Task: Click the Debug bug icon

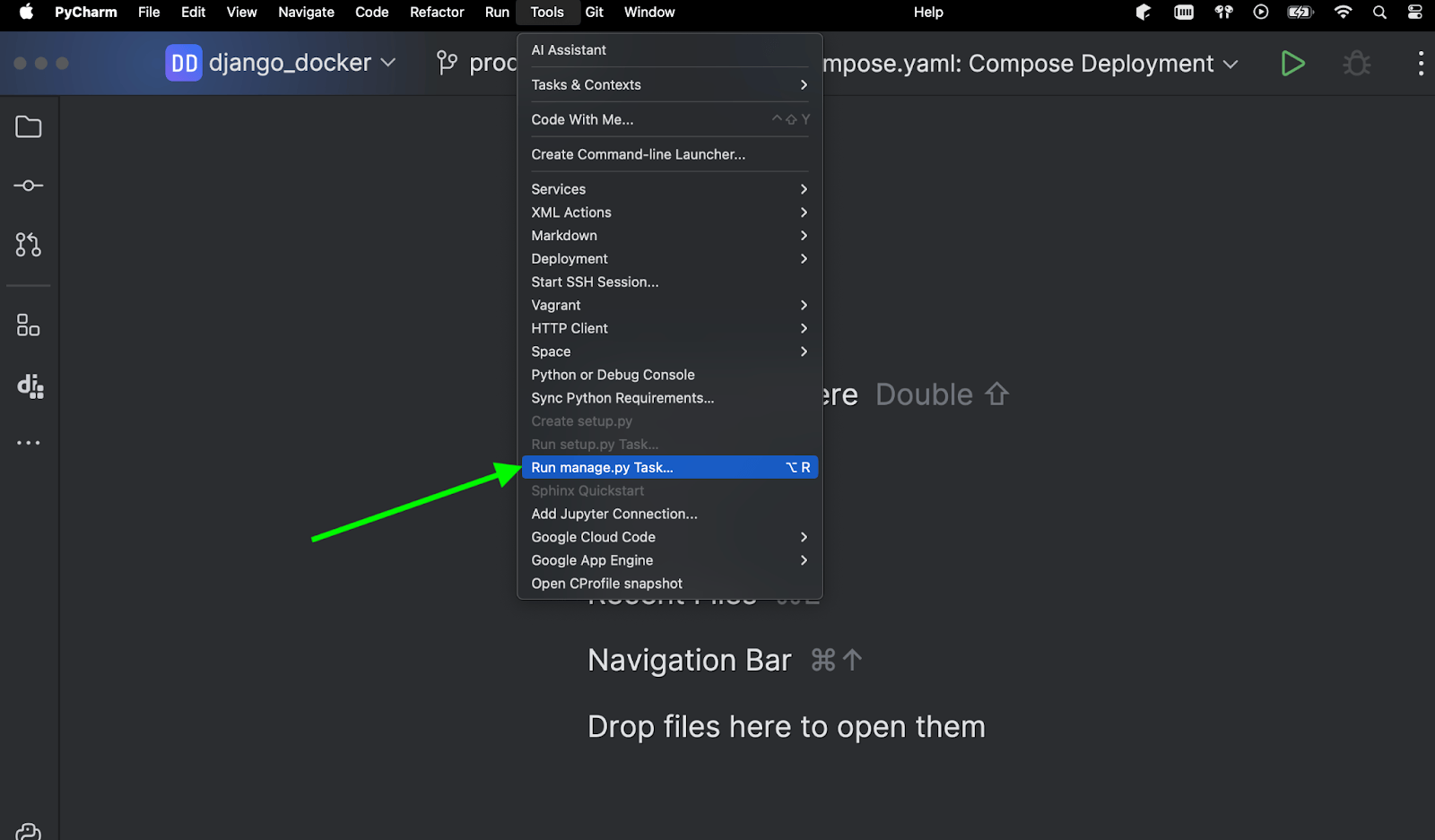Action: 1356,64
